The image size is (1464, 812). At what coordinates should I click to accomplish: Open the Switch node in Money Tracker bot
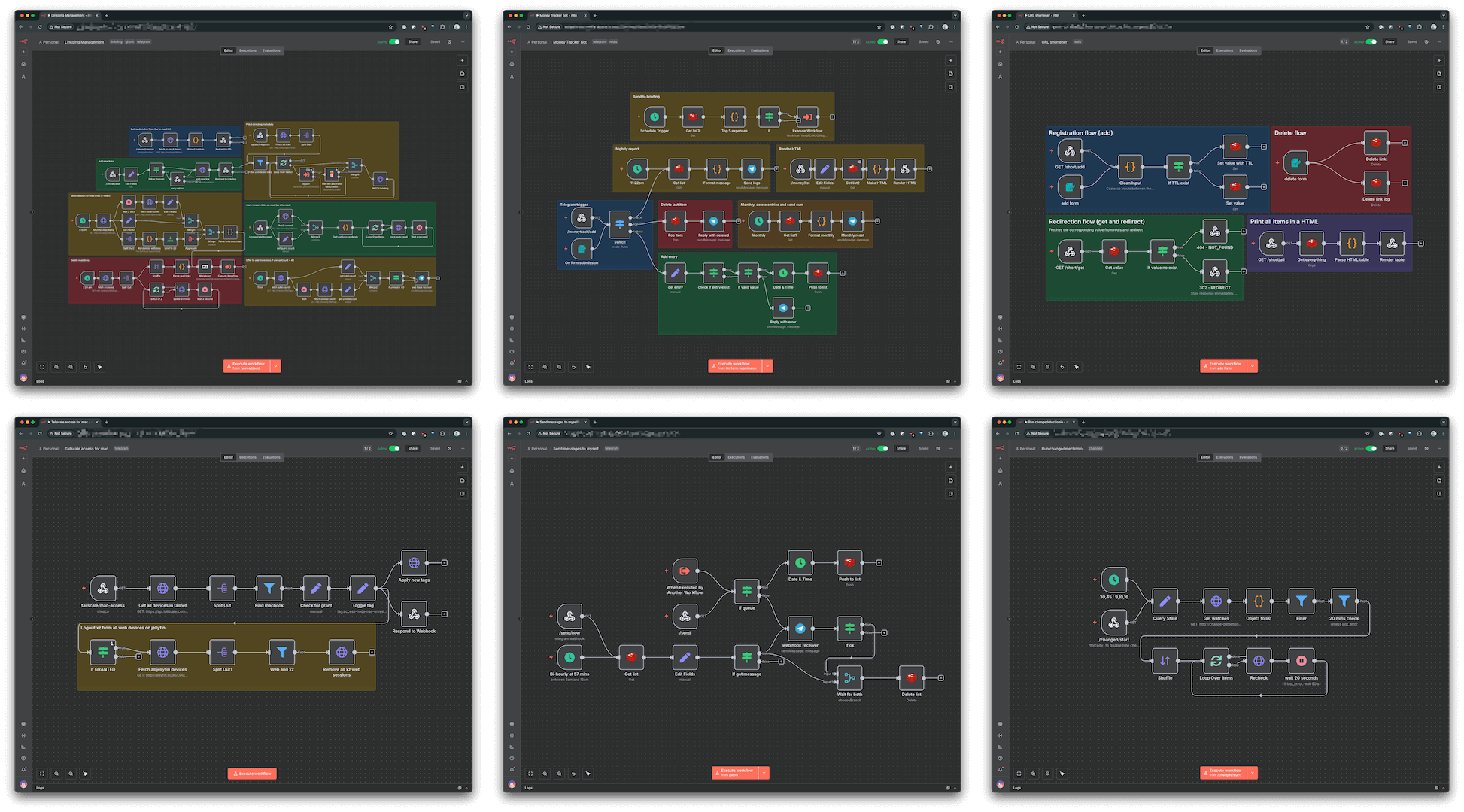619,224
